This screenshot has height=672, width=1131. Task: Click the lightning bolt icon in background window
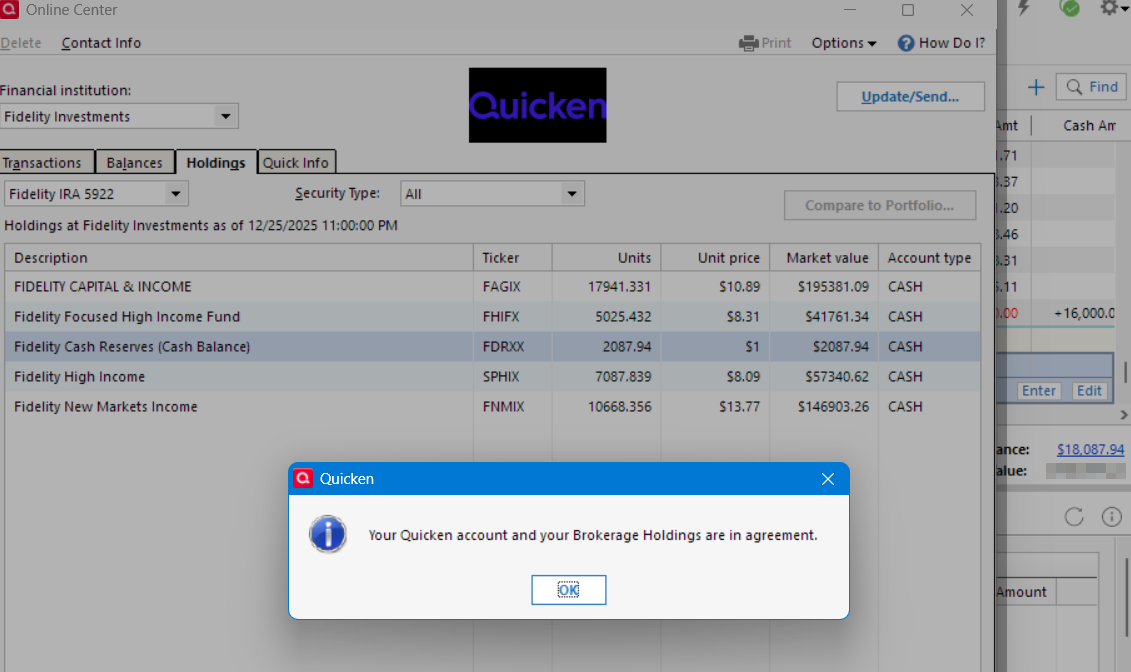tap(1024, 8)
